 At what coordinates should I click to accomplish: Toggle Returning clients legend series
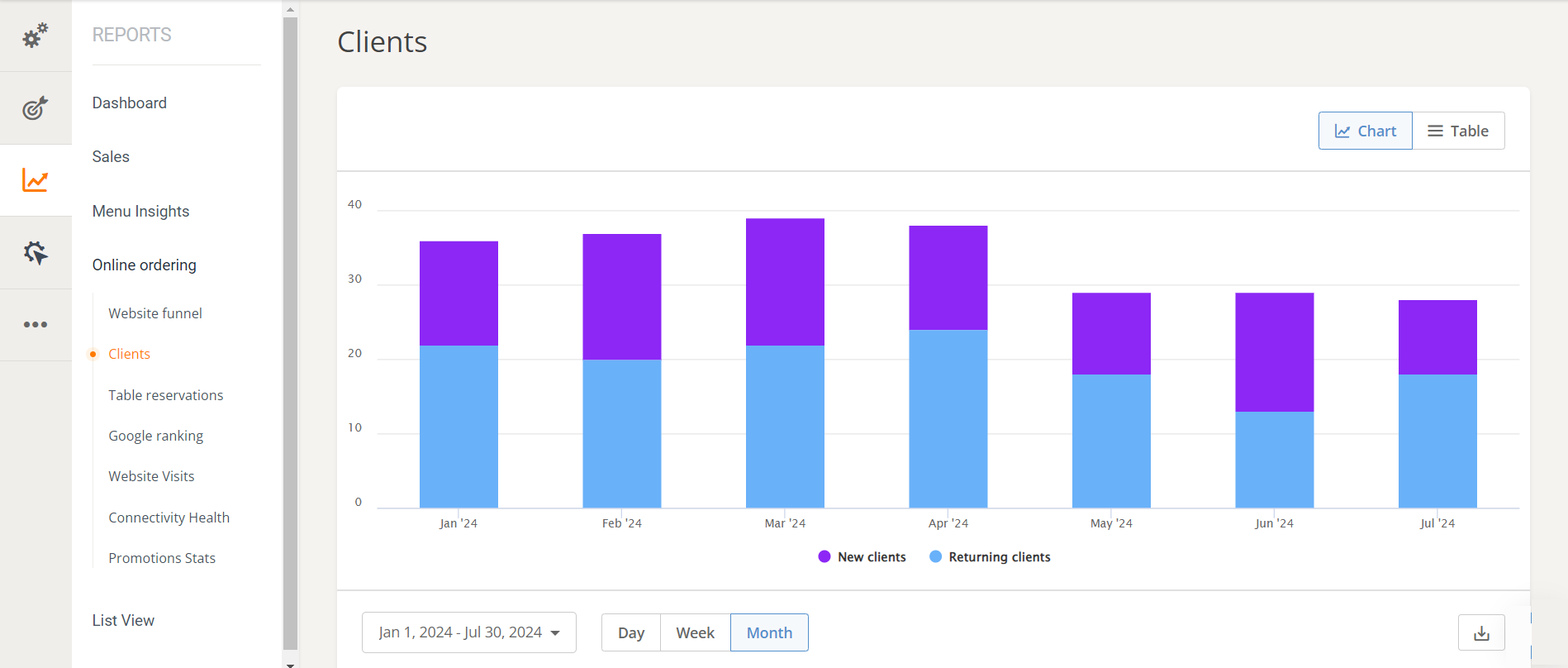[999, 557]
